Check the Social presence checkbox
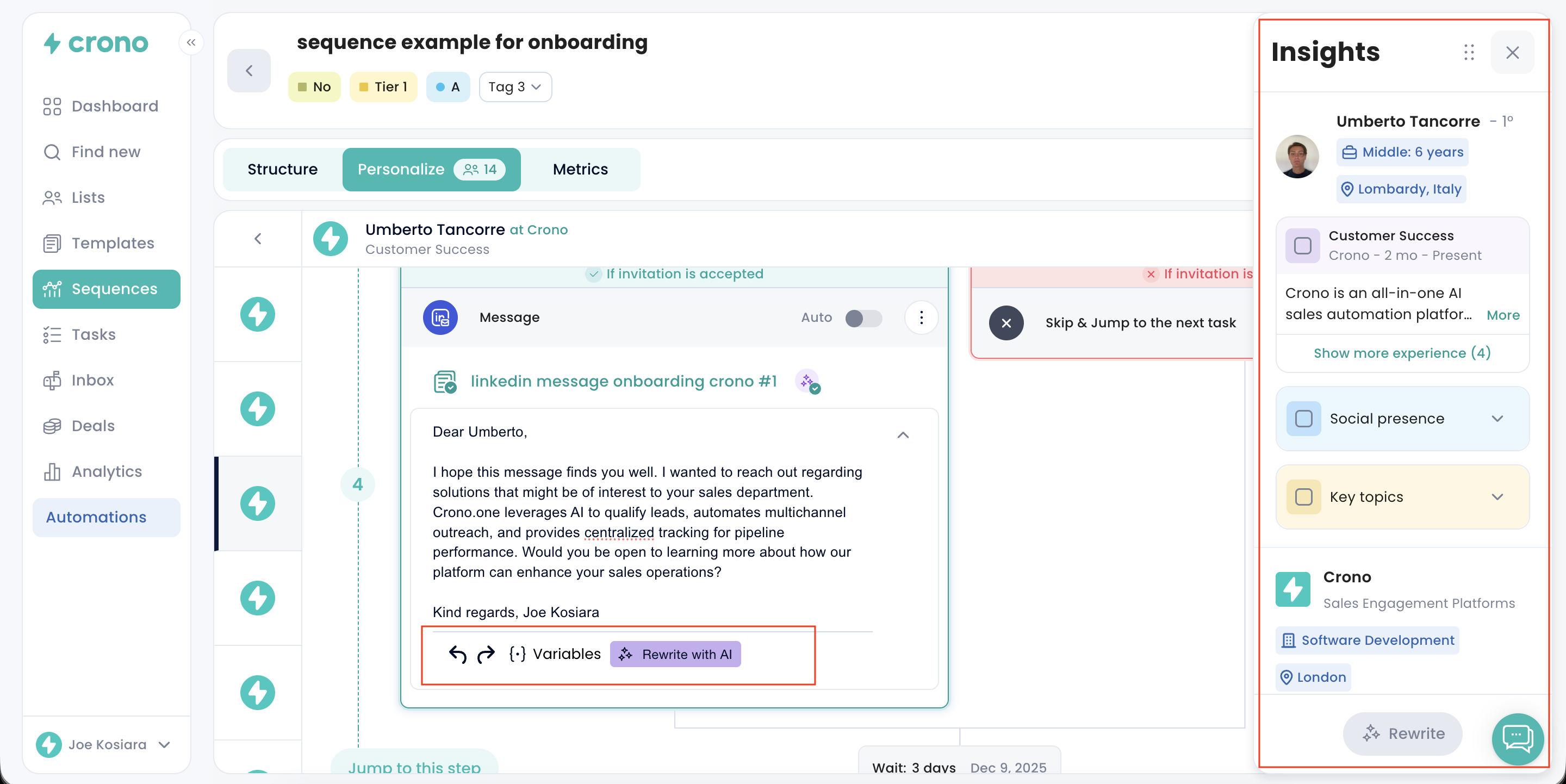Image resolution: width=1566 pixels, height=784 pixels. click(1303, 419)
